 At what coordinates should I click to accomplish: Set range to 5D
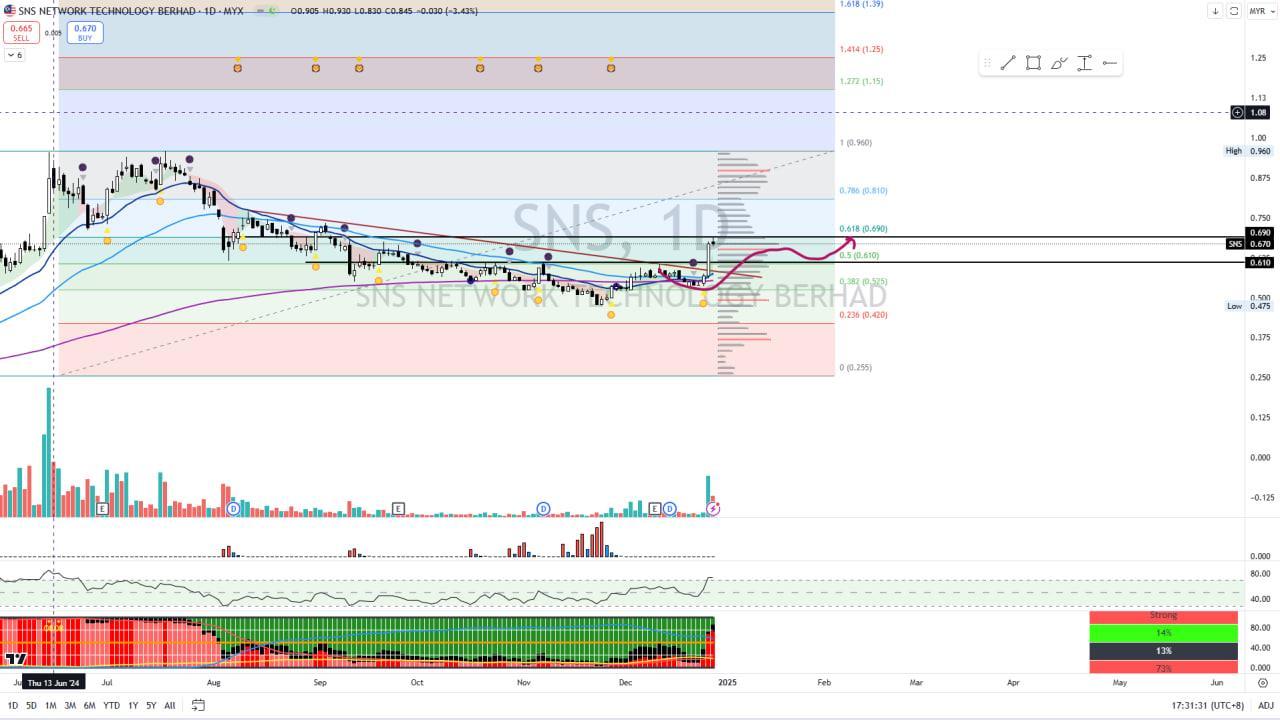32,705
